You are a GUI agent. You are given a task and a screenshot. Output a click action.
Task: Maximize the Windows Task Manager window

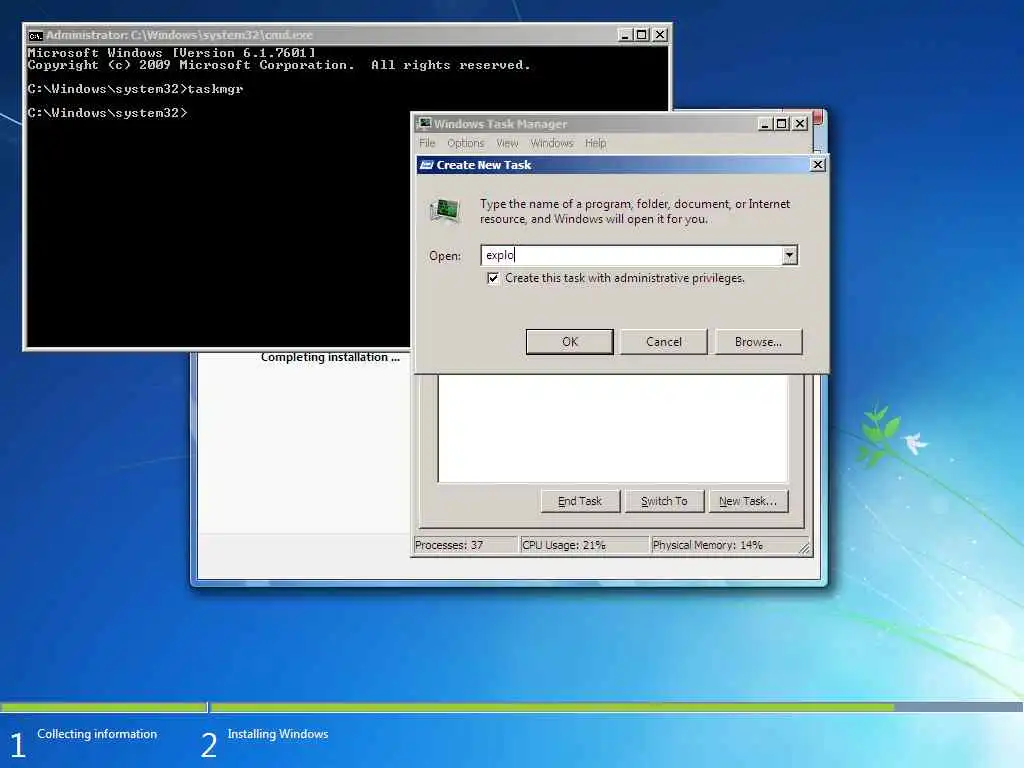[x=782, y=124]
